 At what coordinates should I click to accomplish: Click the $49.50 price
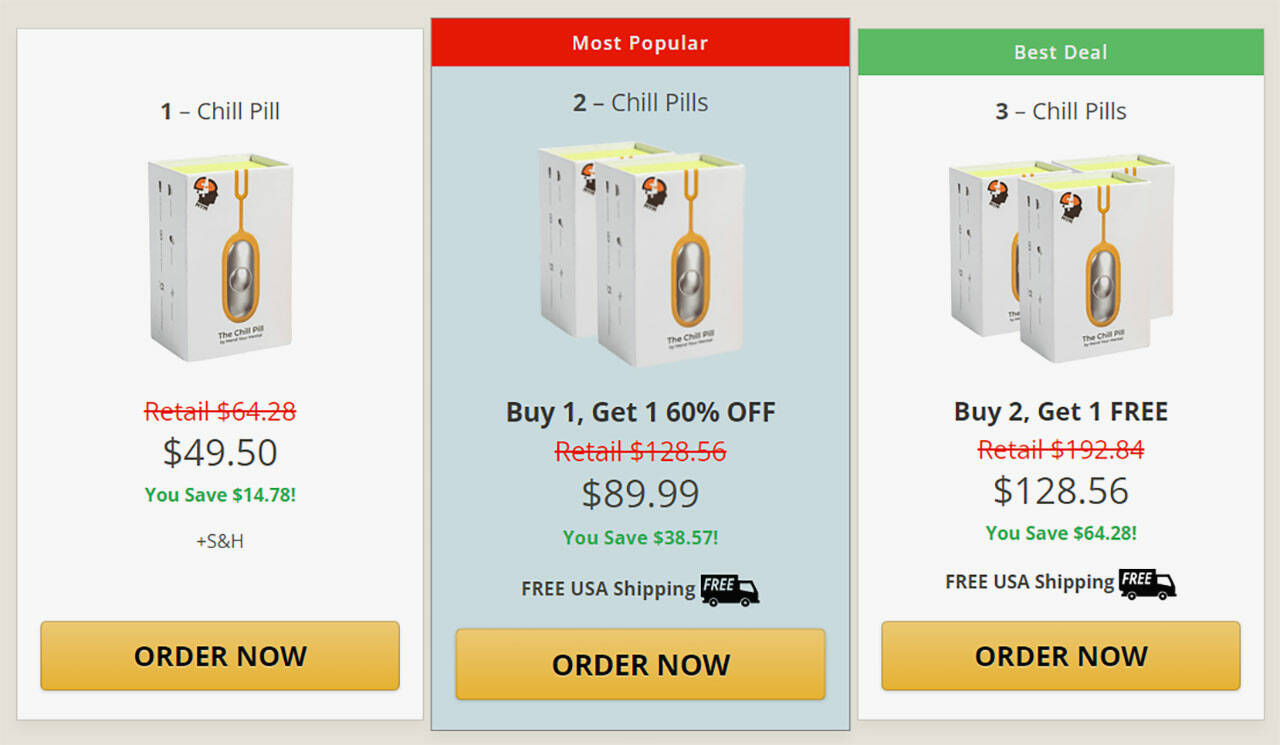point(220,453)
